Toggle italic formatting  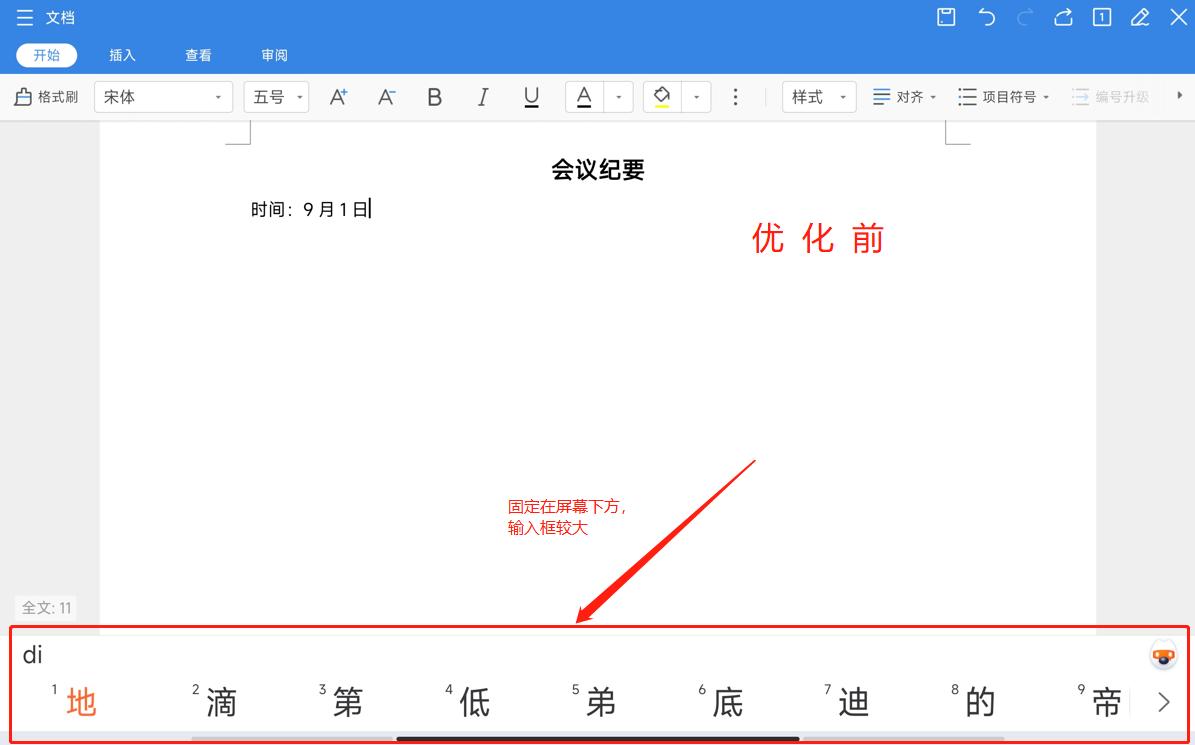[482, 96]
